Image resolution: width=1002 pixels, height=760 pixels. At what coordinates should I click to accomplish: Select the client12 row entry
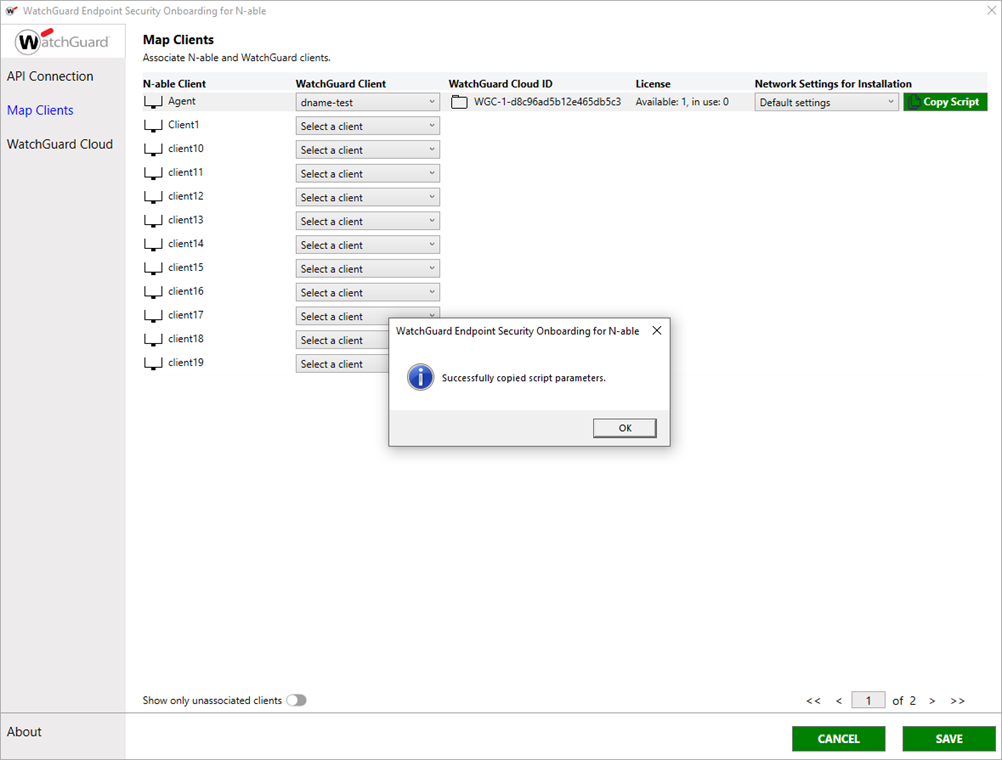coord(186,196)
